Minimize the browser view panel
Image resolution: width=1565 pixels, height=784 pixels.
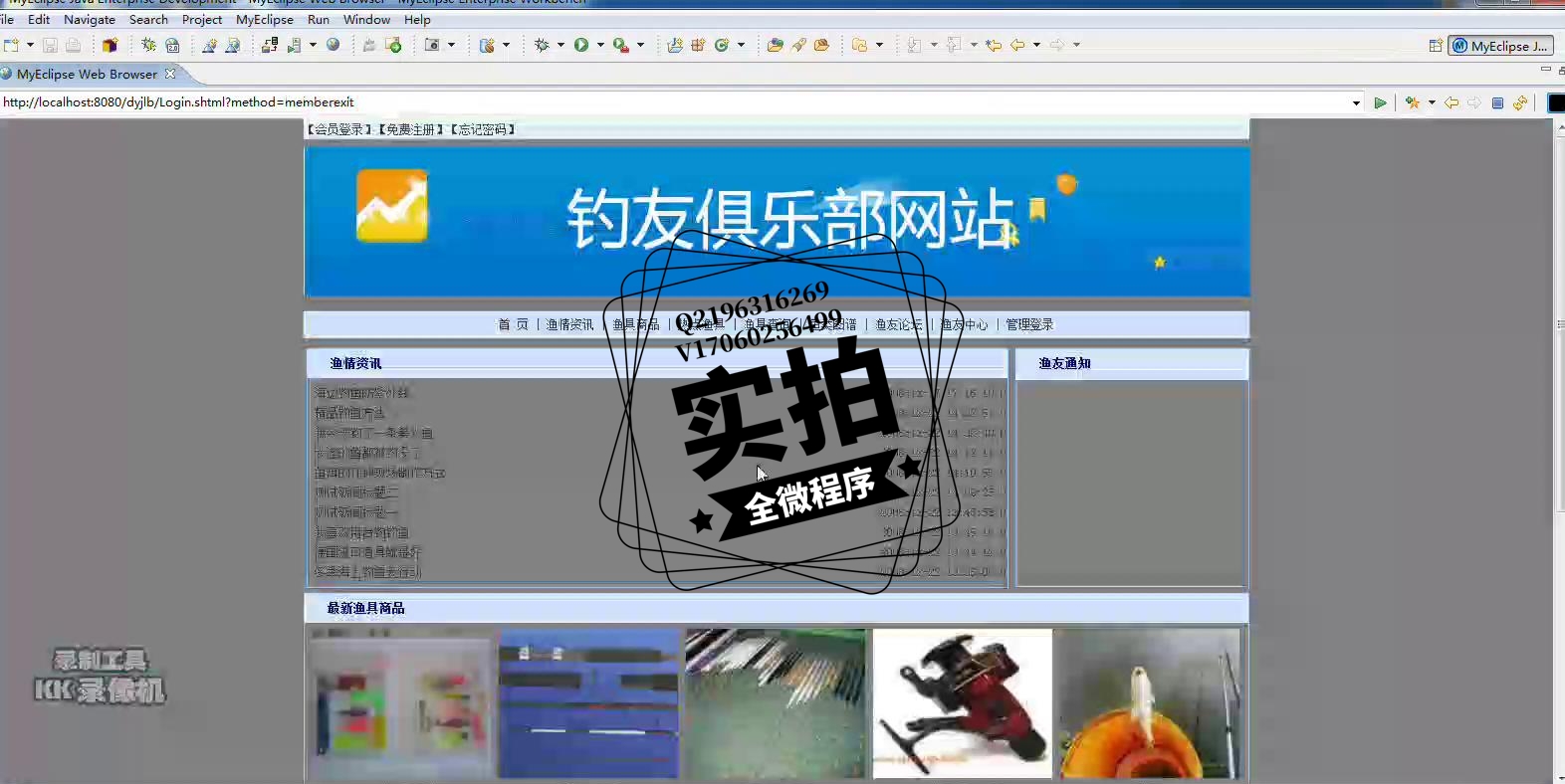(x=1545, y=70)
